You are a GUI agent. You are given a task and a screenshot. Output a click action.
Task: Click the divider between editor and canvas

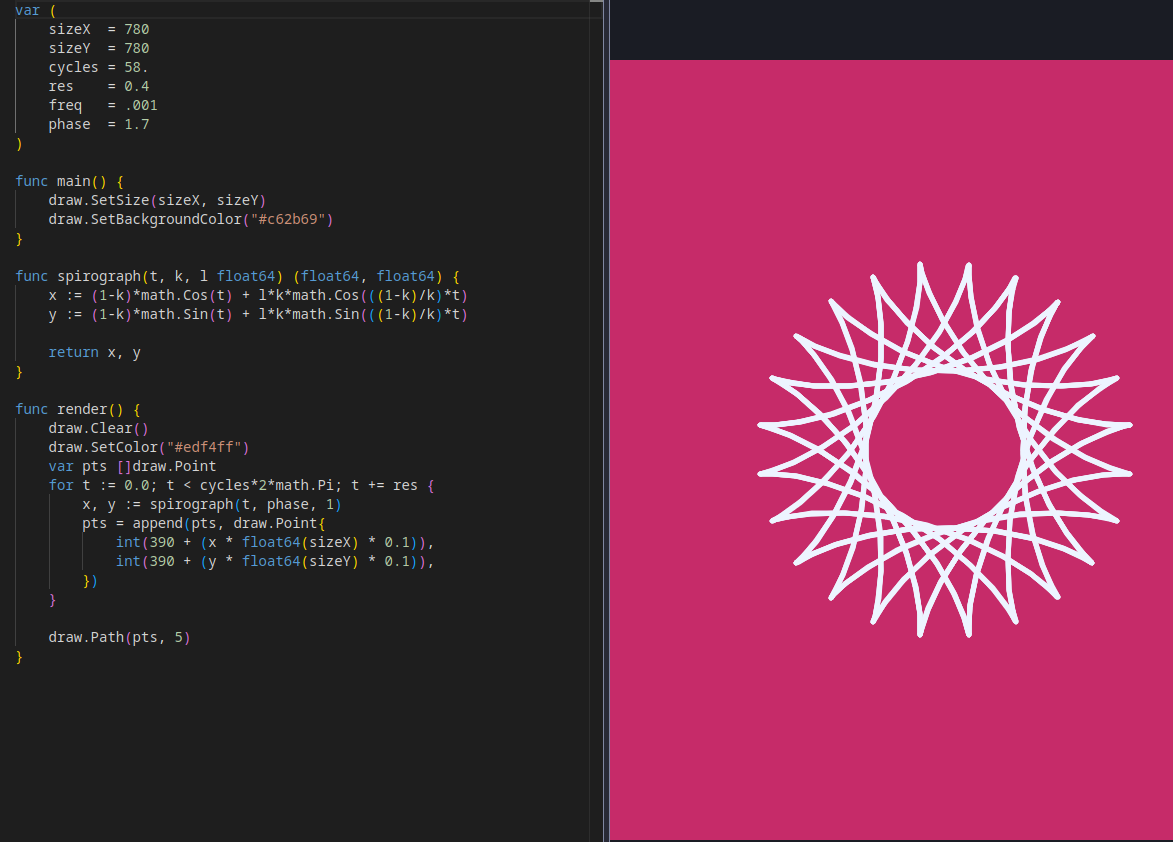pos(607,421)
